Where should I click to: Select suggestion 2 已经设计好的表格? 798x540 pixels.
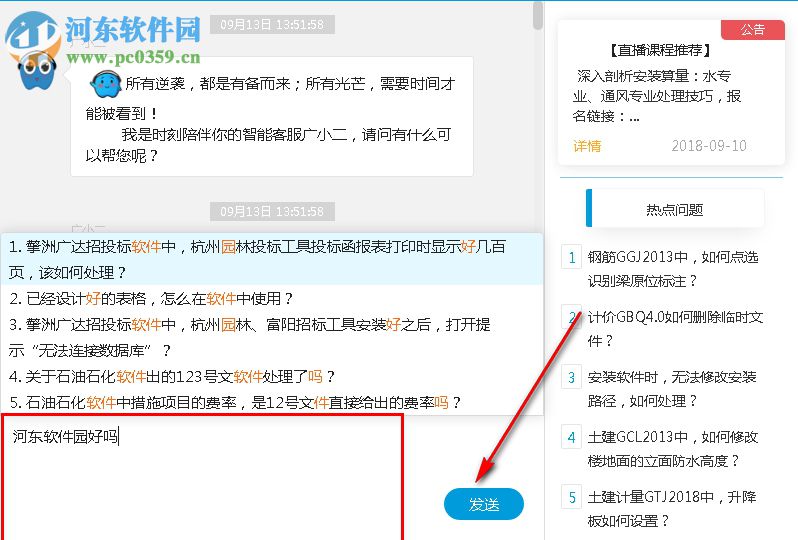[x=272, y=298]
